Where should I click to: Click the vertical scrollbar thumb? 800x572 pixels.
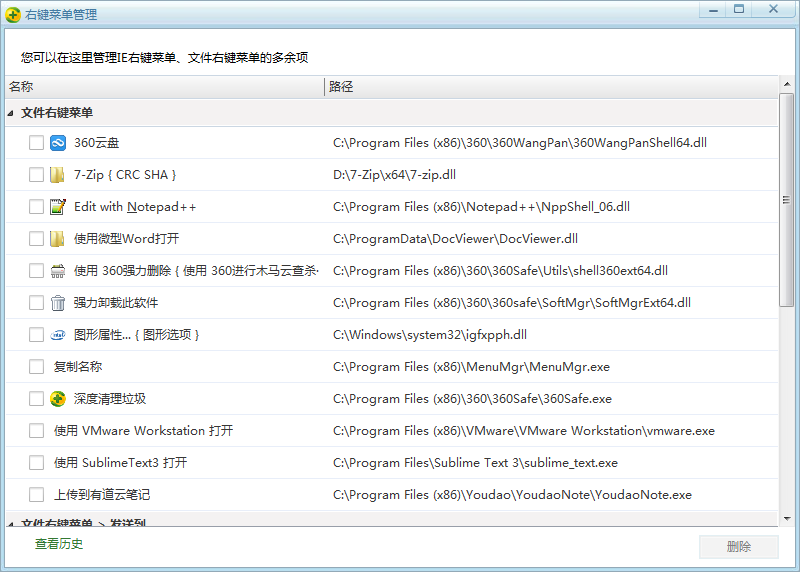click(x=786, y=200)
